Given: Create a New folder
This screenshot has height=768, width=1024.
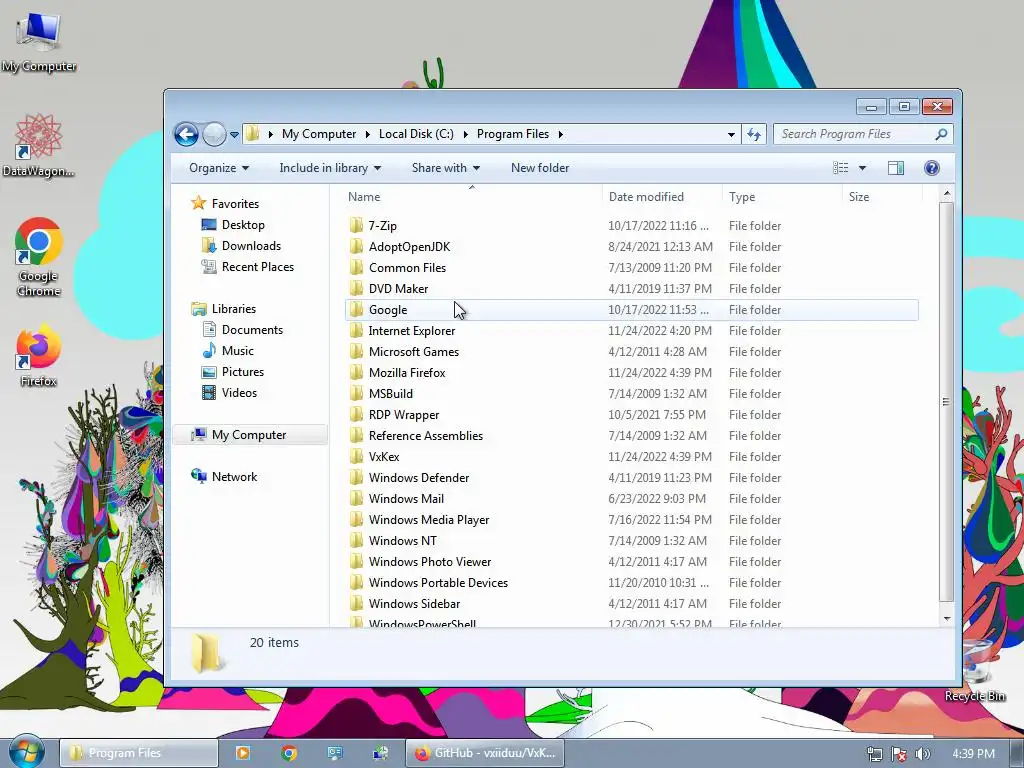Looking at the screenshot, I should pyautogui.click(x=539, y=168).
